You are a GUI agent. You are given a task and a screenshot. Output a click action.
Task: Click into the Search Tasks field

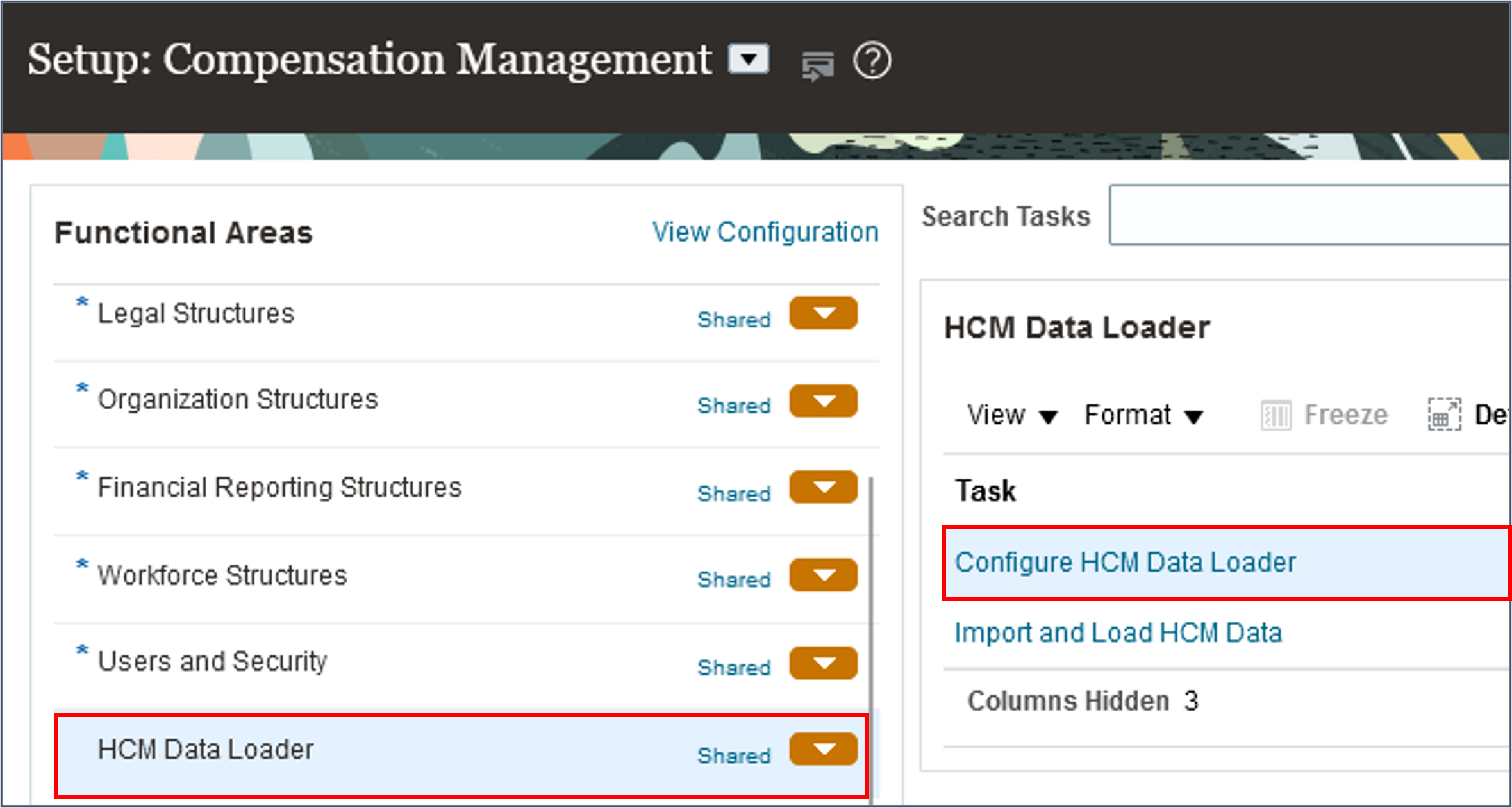click(x=1309, y=215)
